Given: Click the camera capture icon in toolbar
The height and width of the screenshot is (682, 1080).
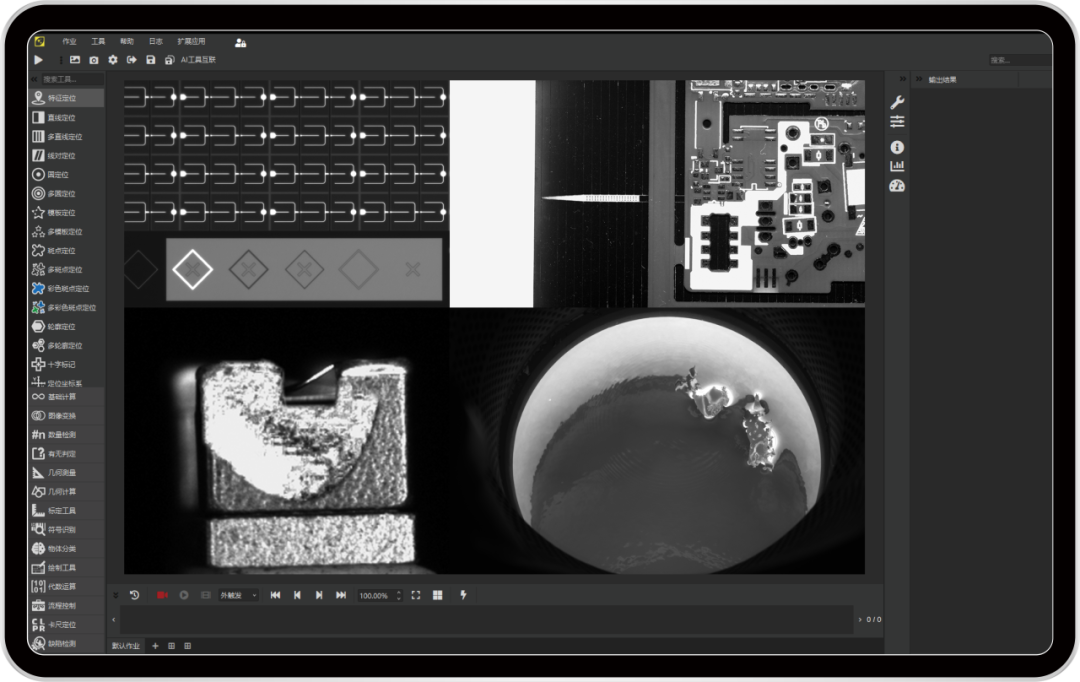Looking at the screenshot, I should coord(94,60).
